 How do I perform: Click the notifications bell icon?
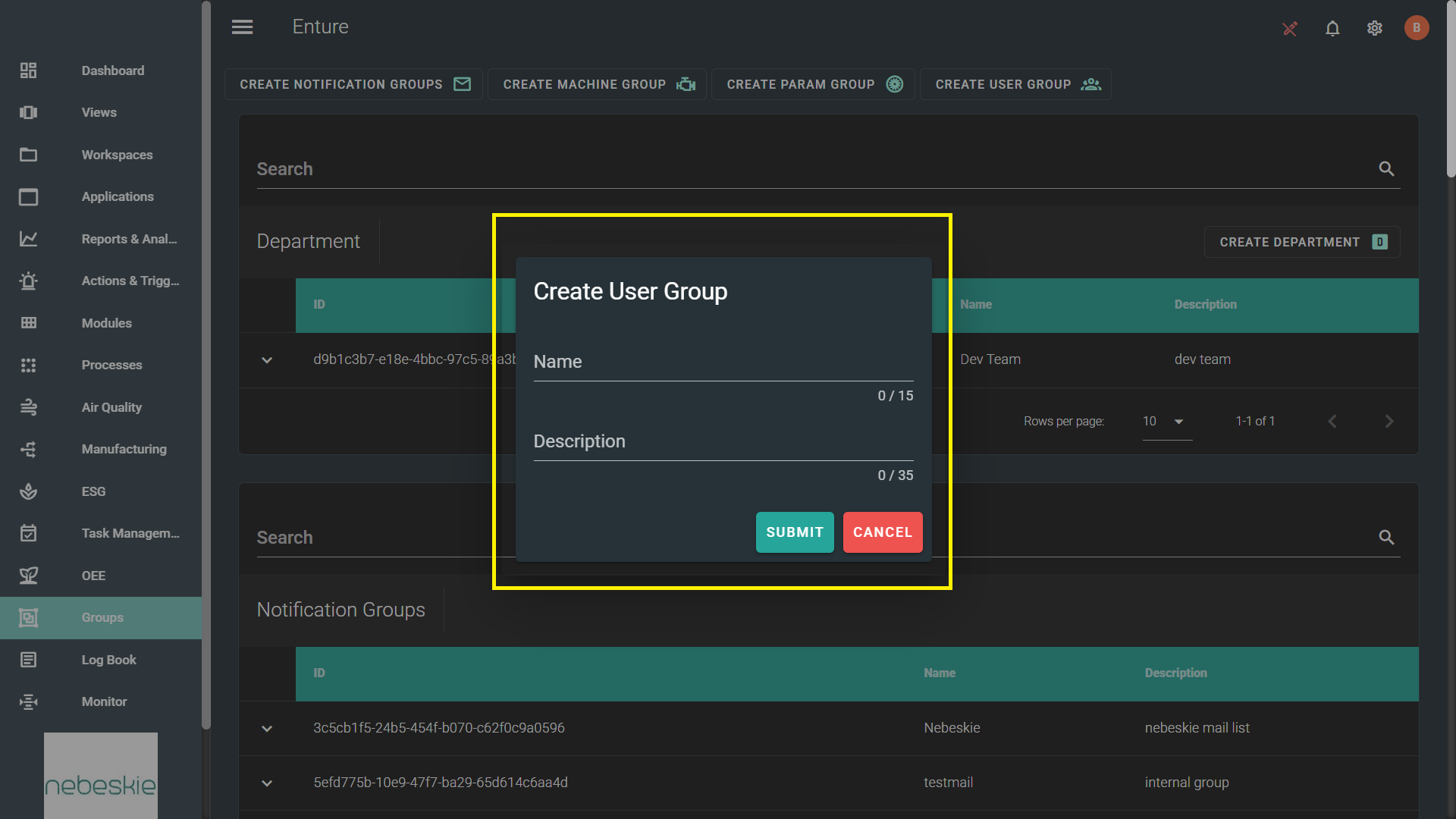[1332, 28]
